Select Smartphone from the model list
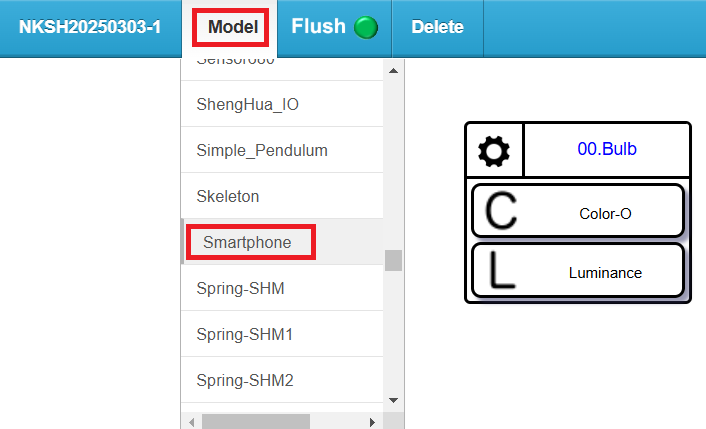 pyautogui.click(x=247, y=242)
